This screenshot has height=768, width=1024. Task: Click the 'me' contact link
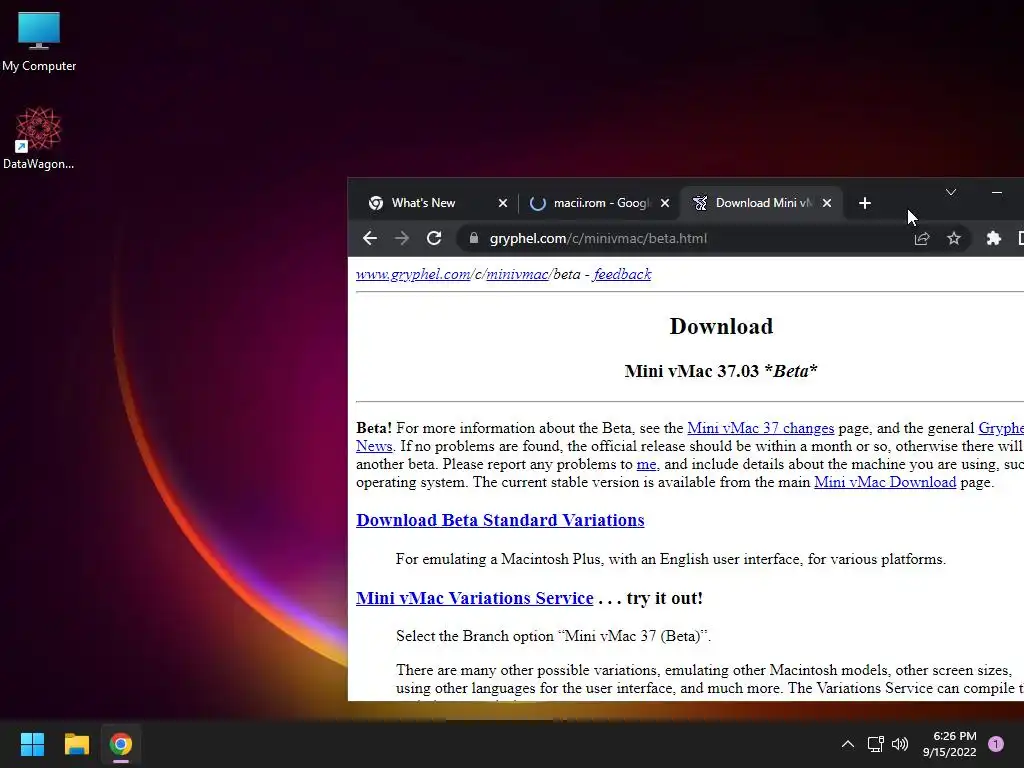pyautogui.click(x=647, y=464)
